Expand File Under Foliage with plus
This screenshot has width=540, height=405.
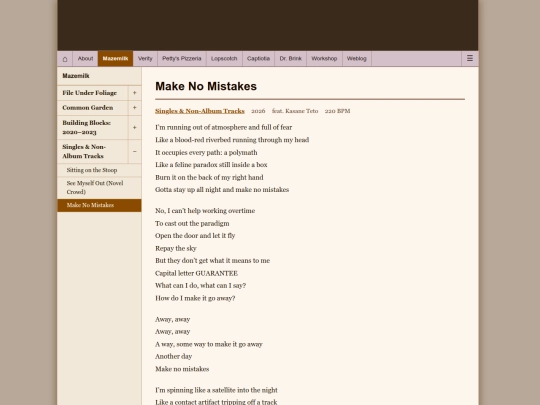(x=135, y=93)
